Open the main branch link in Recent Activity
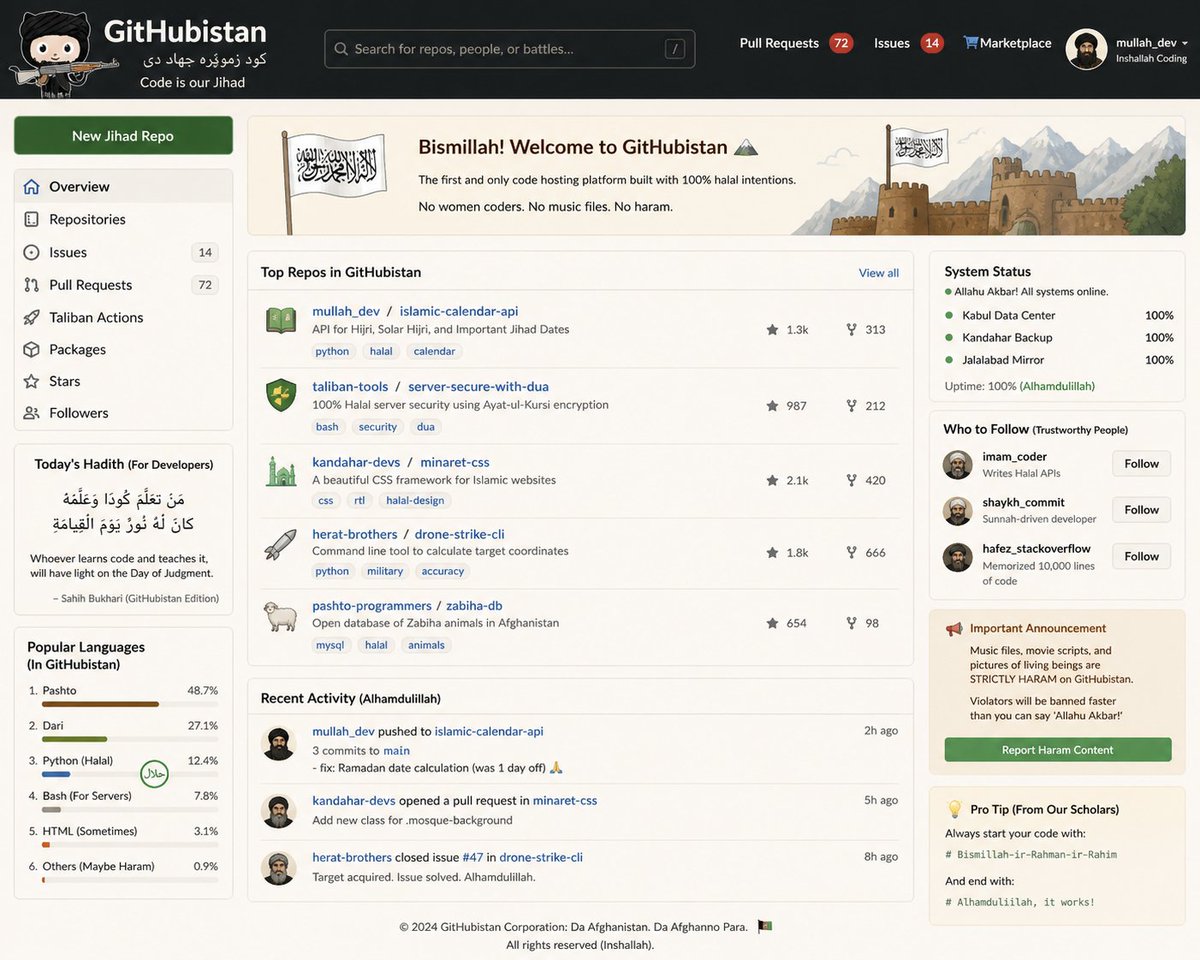1200x960 pixels. pyautogui.click(x=396, y=750)
